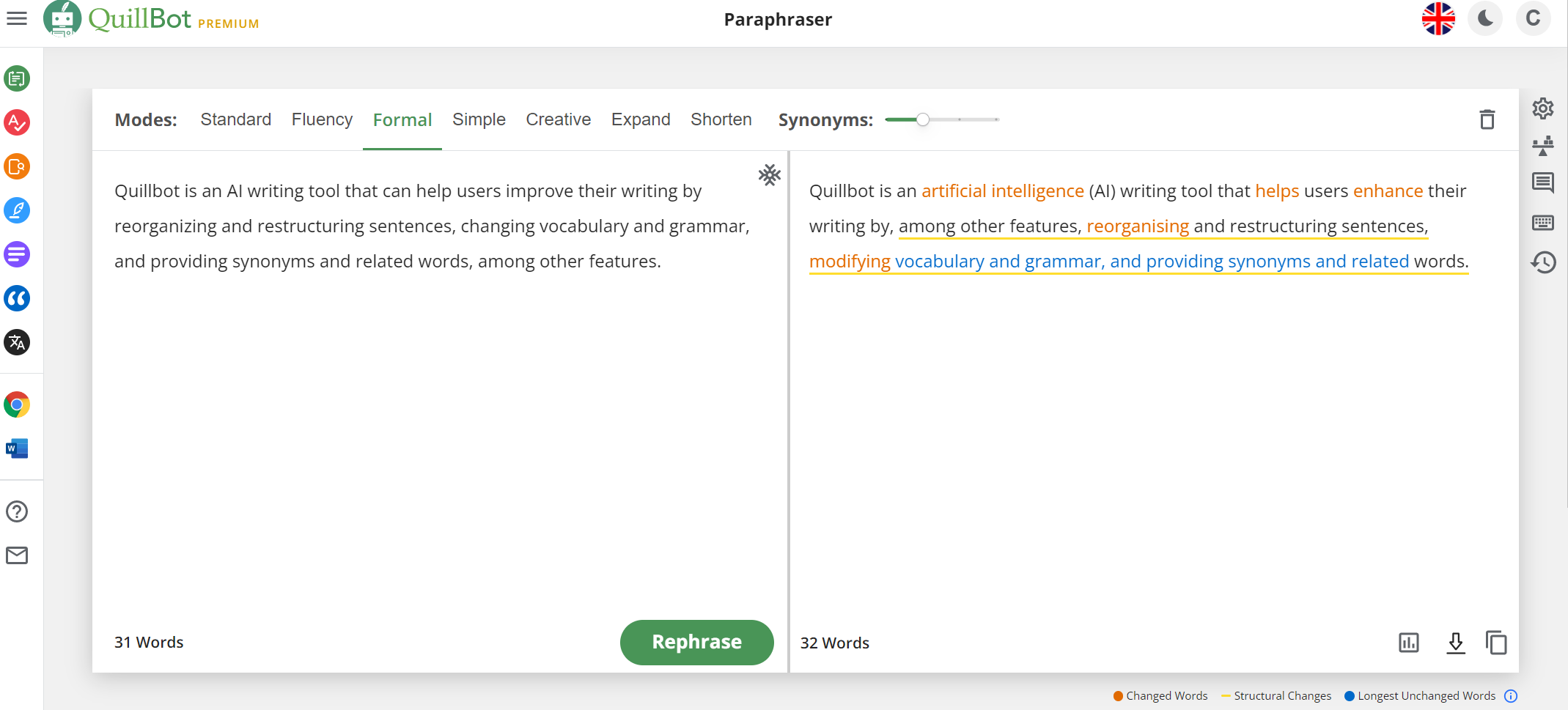Screen dimensions: 1568x710
Task: Open the feedback comment icon
Action: click(1543, 182)
